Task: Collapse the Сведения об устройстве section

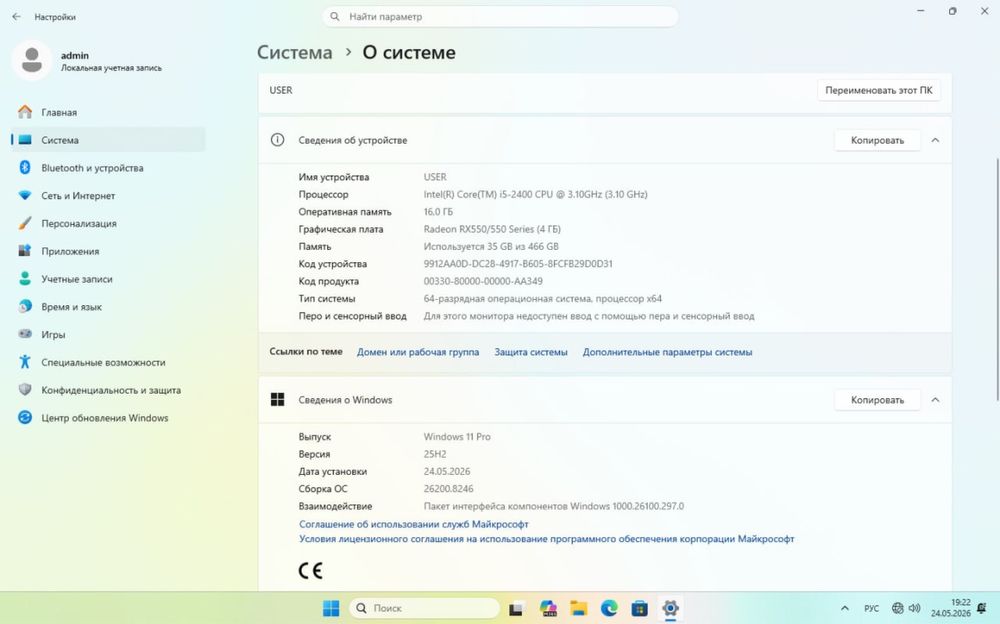Action: [x=935, y=140]
